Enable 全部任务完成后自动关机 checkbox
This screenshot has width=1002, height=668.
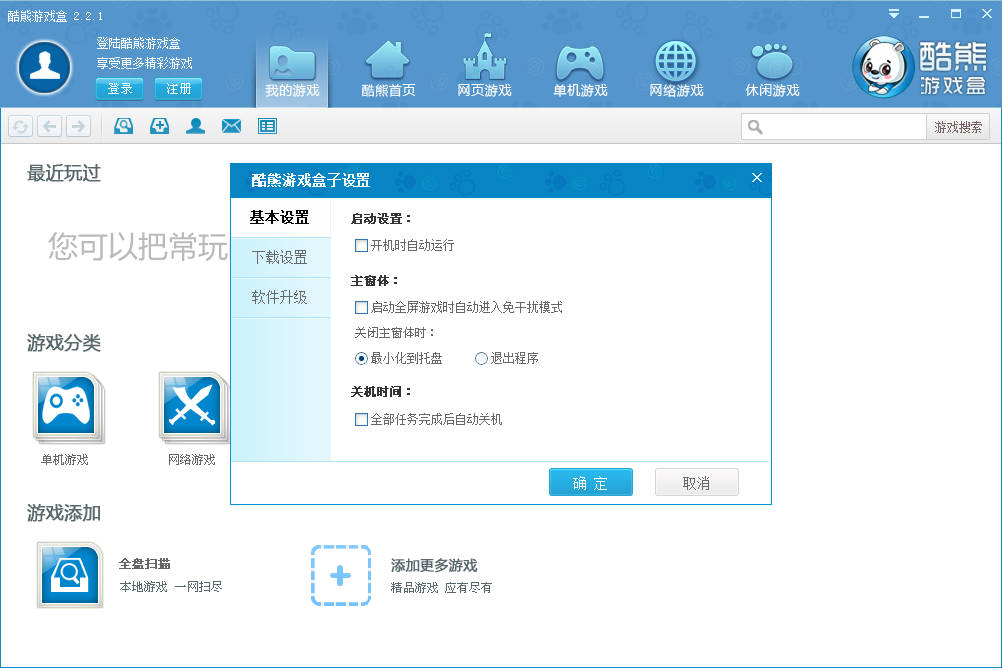(x=361, y=419)
